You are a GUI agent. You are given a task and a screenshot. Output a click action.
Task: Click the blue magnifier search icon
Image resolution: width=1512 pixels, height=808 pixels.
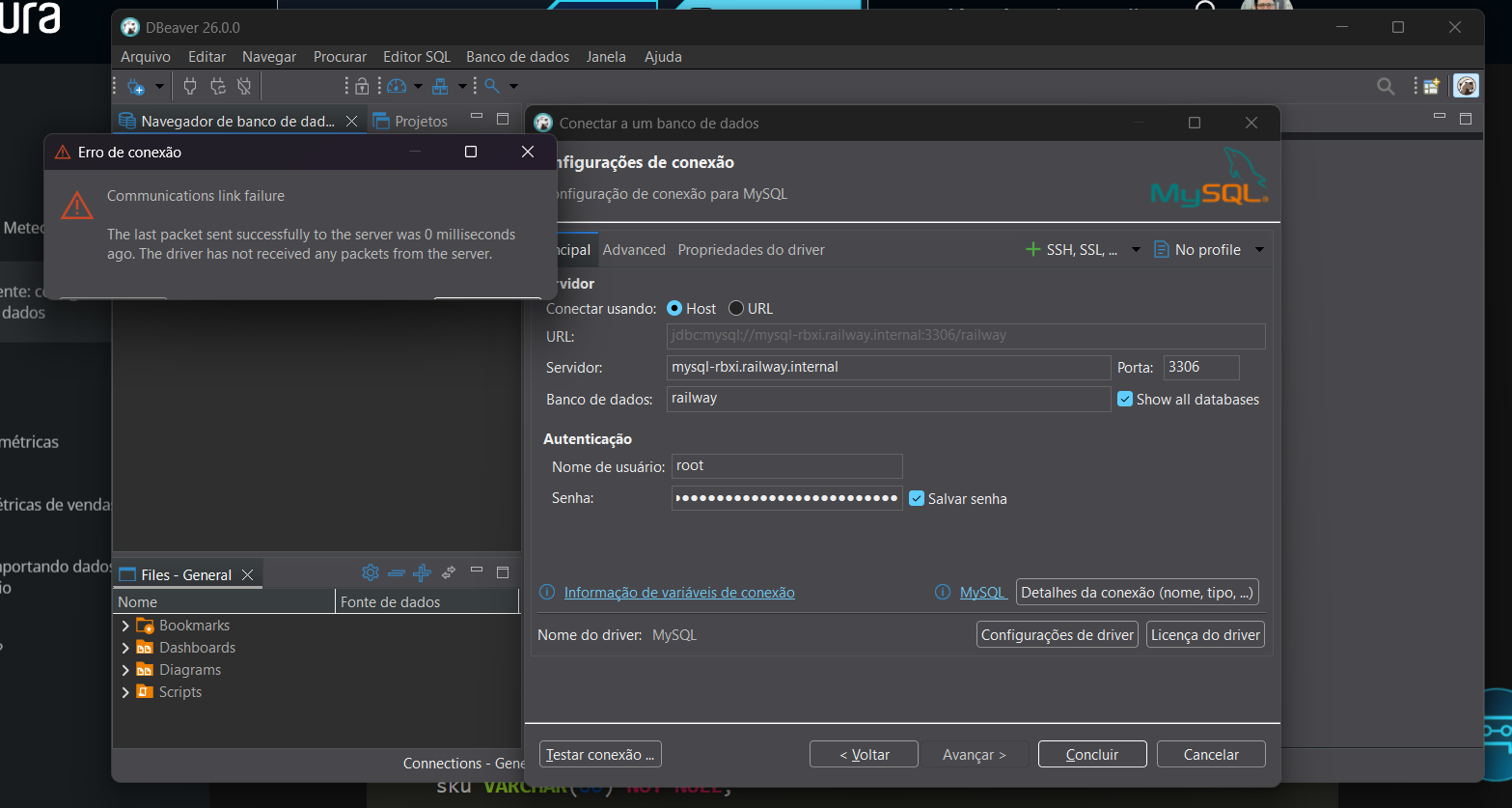(x=492, y=86)
